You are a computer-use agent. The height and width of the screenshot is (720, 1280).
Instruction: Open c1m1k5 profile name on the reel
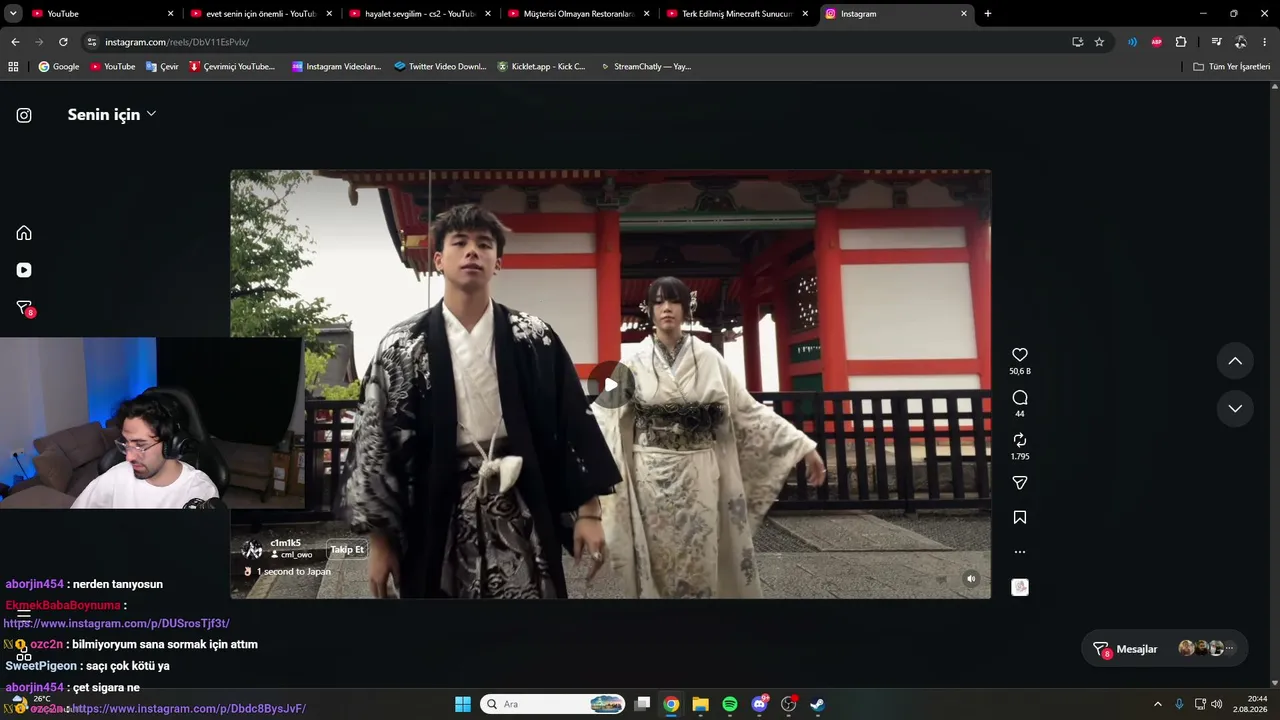[x=285, y=543]
